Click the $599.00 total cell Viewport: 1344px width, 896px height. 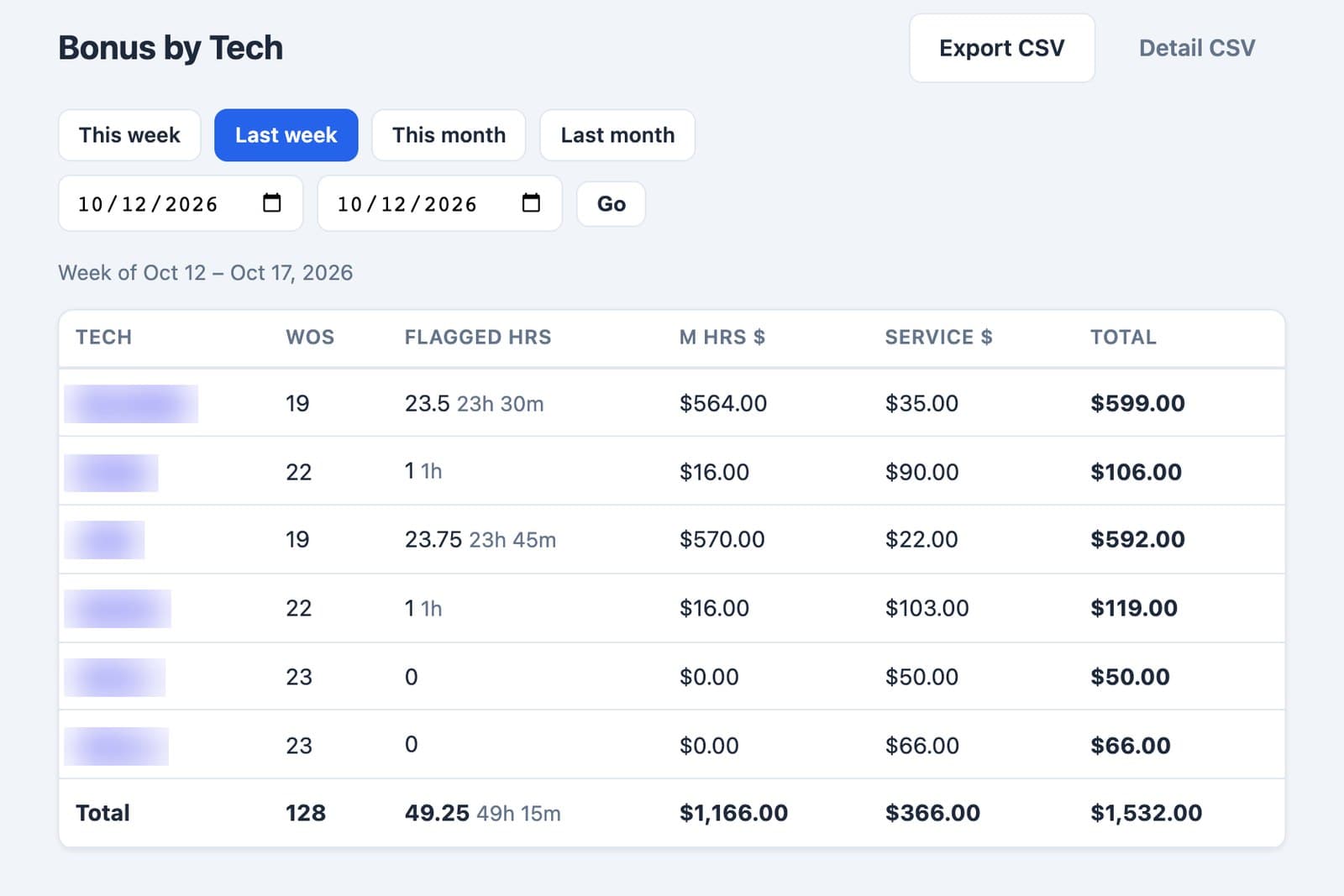pos(1137,404)
